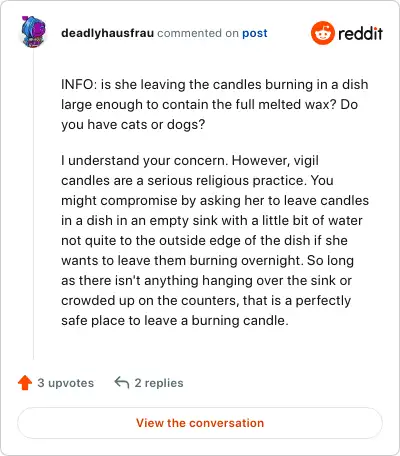The height and width of the screenshot is (456, 400).
Task: Follow the blue 'post' link
Action: click(x=255, y=33)
